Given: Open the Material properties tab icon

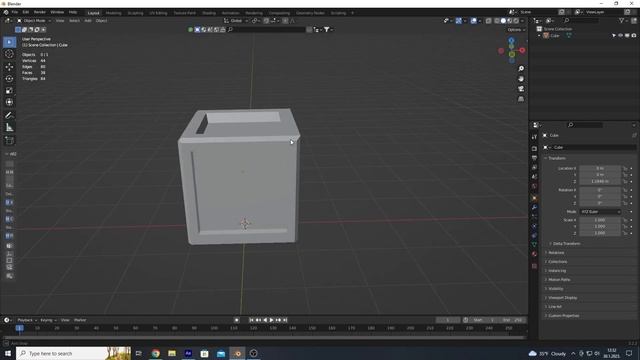Looking at the screenshot, I should pos(534,254).
